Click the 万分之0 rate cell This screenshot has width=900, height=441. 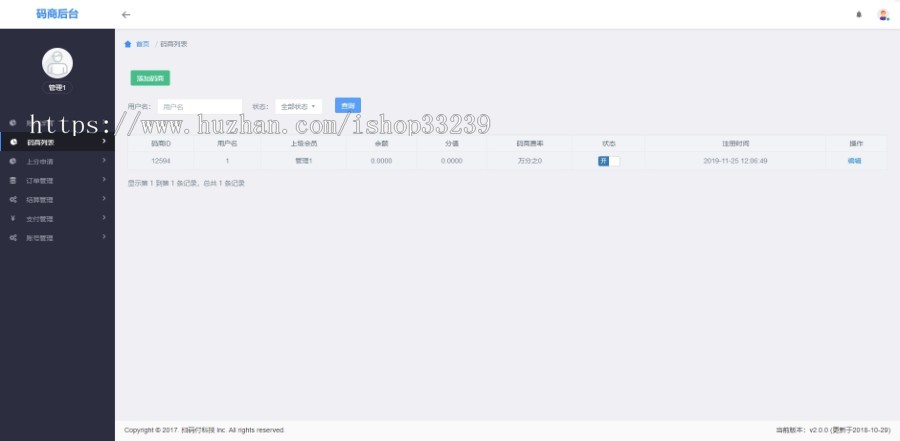click(529, 161)
